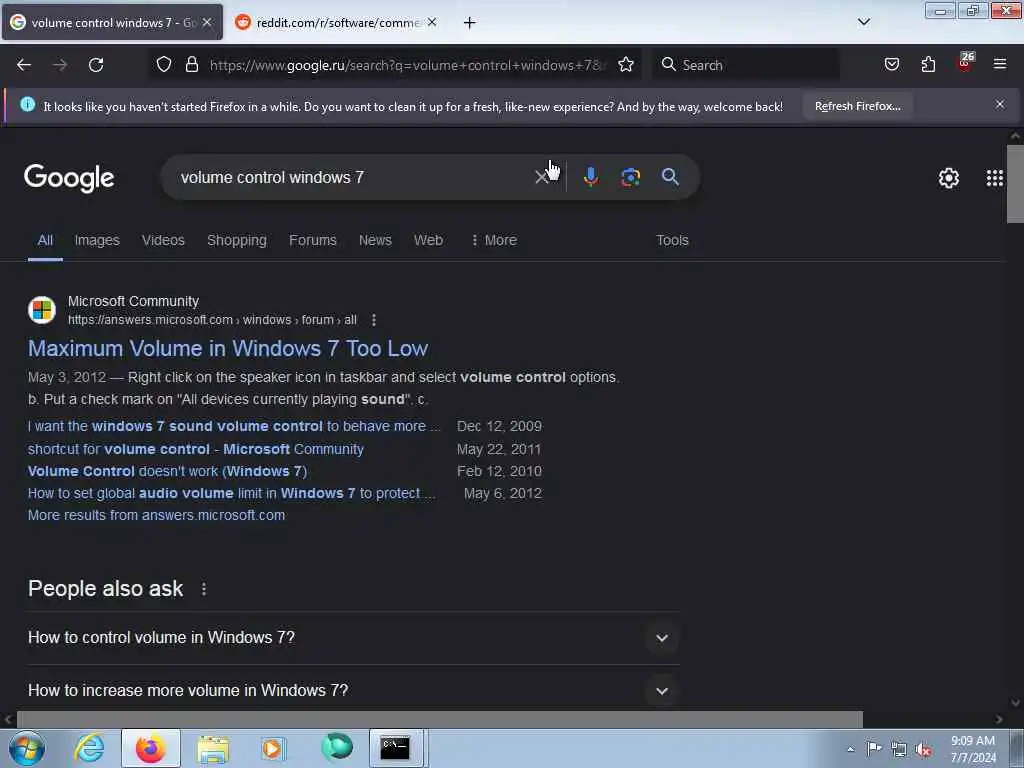This screenshot has width=1024, height=768.
Task: Switch to the Forums results tab
Action: tap(313, 240)
